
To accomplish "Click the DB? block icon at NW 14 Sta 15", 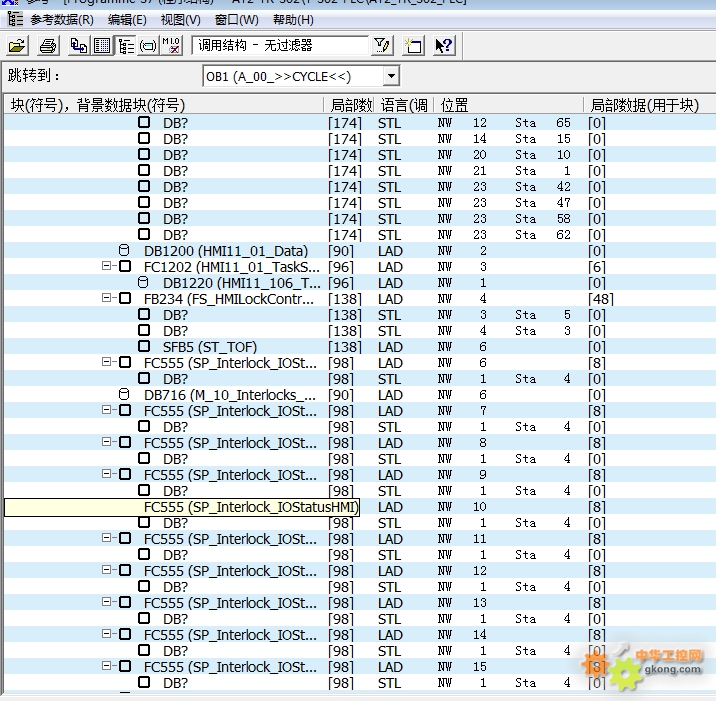I will tap(144, 138).
